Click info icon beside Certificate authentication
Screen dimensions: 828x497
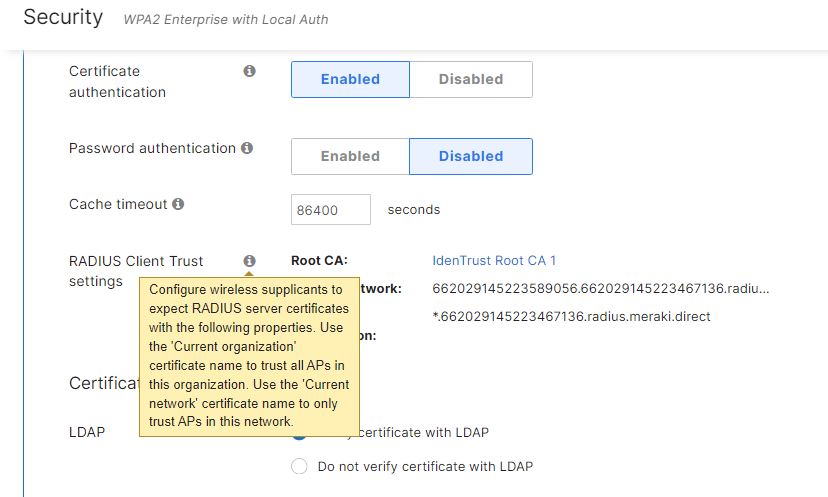click(x=249, y=71)
